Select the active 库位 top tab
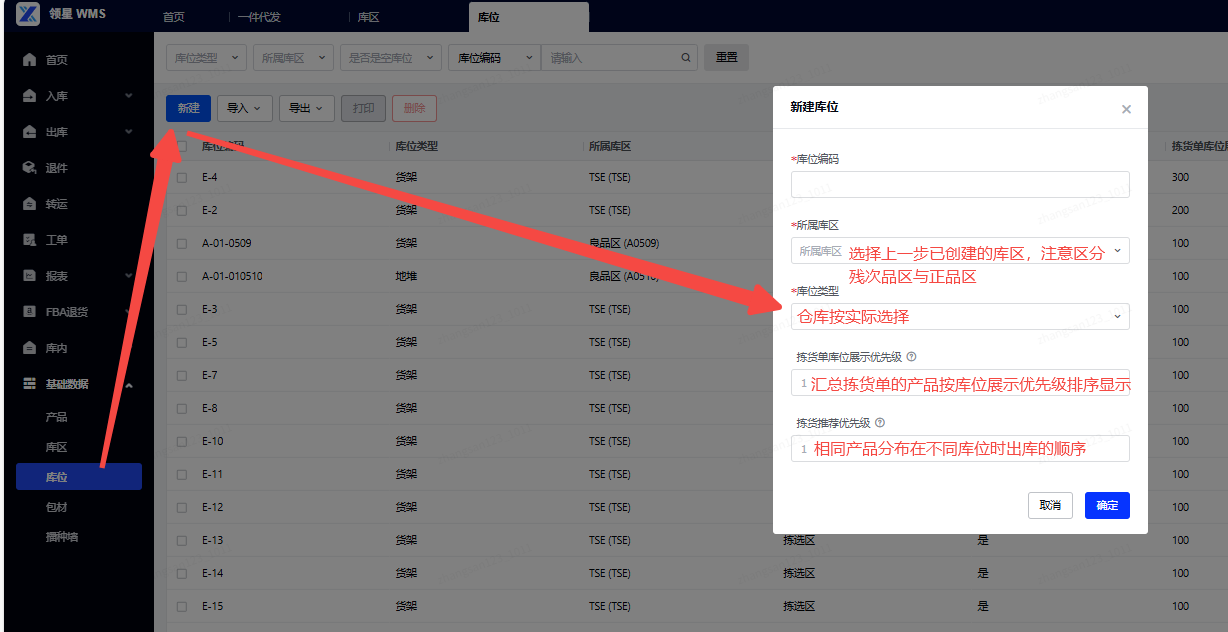 [x=529, y=17]
